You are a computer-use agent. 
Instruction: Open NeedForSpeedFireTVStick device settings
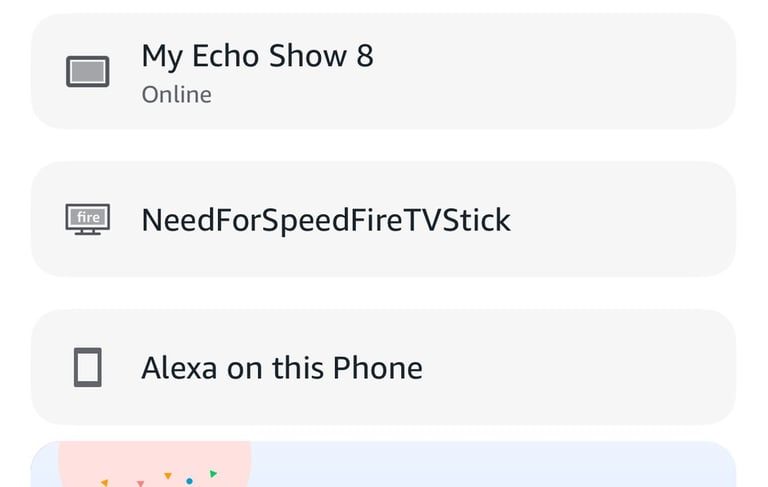[x=326, y=219]
